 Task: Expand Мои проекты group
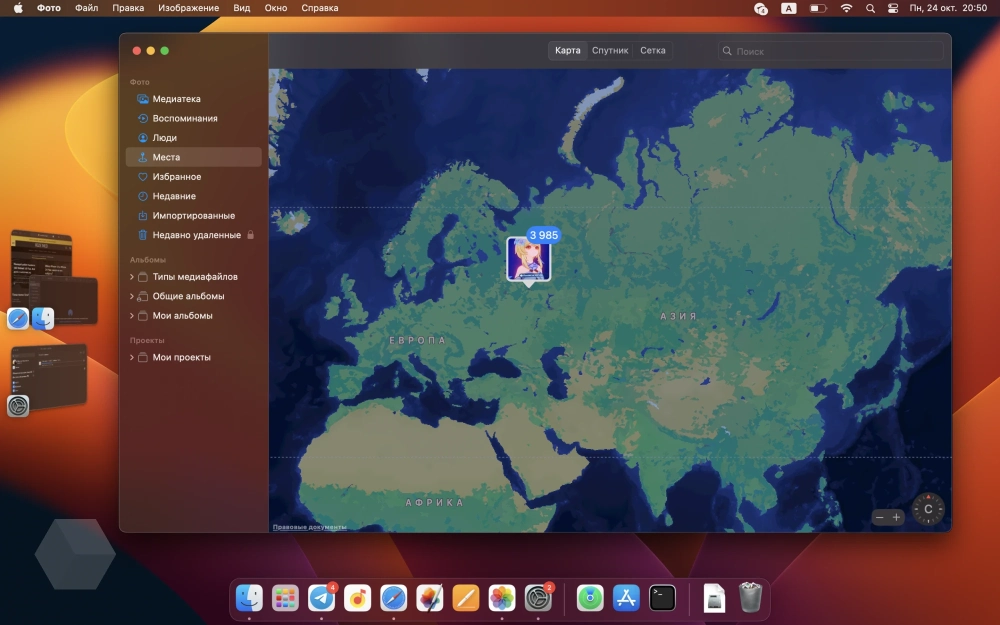(x=131, y=357)
